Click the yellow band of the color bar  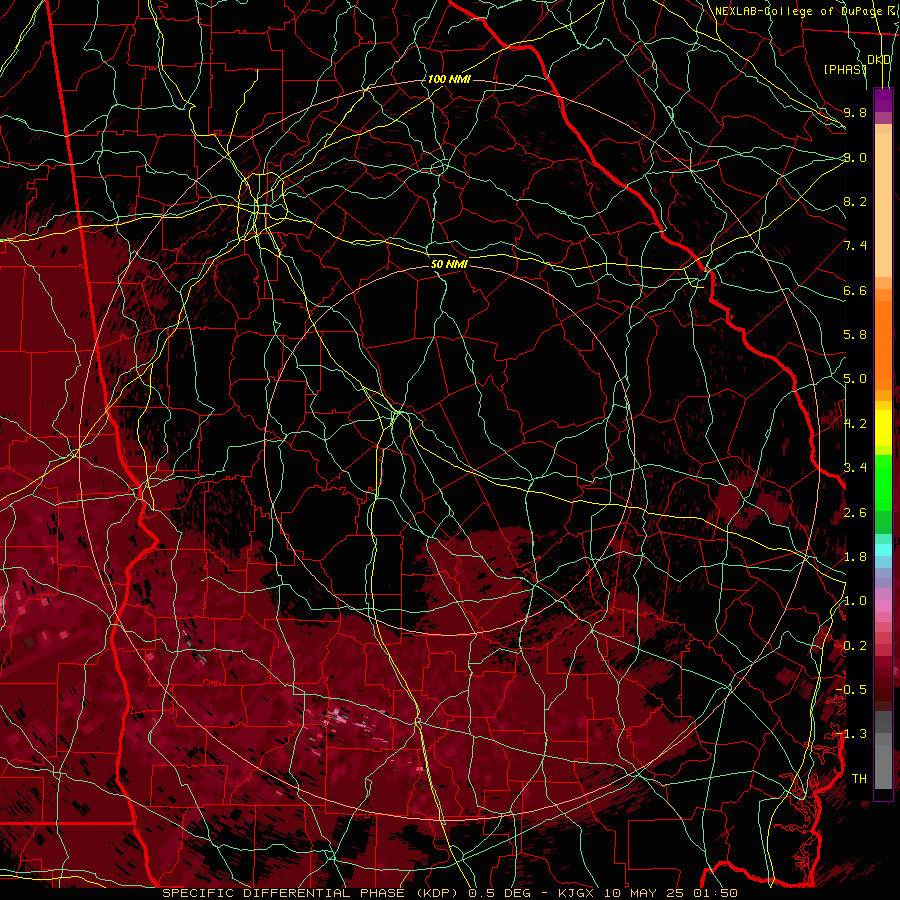point(883,428)
